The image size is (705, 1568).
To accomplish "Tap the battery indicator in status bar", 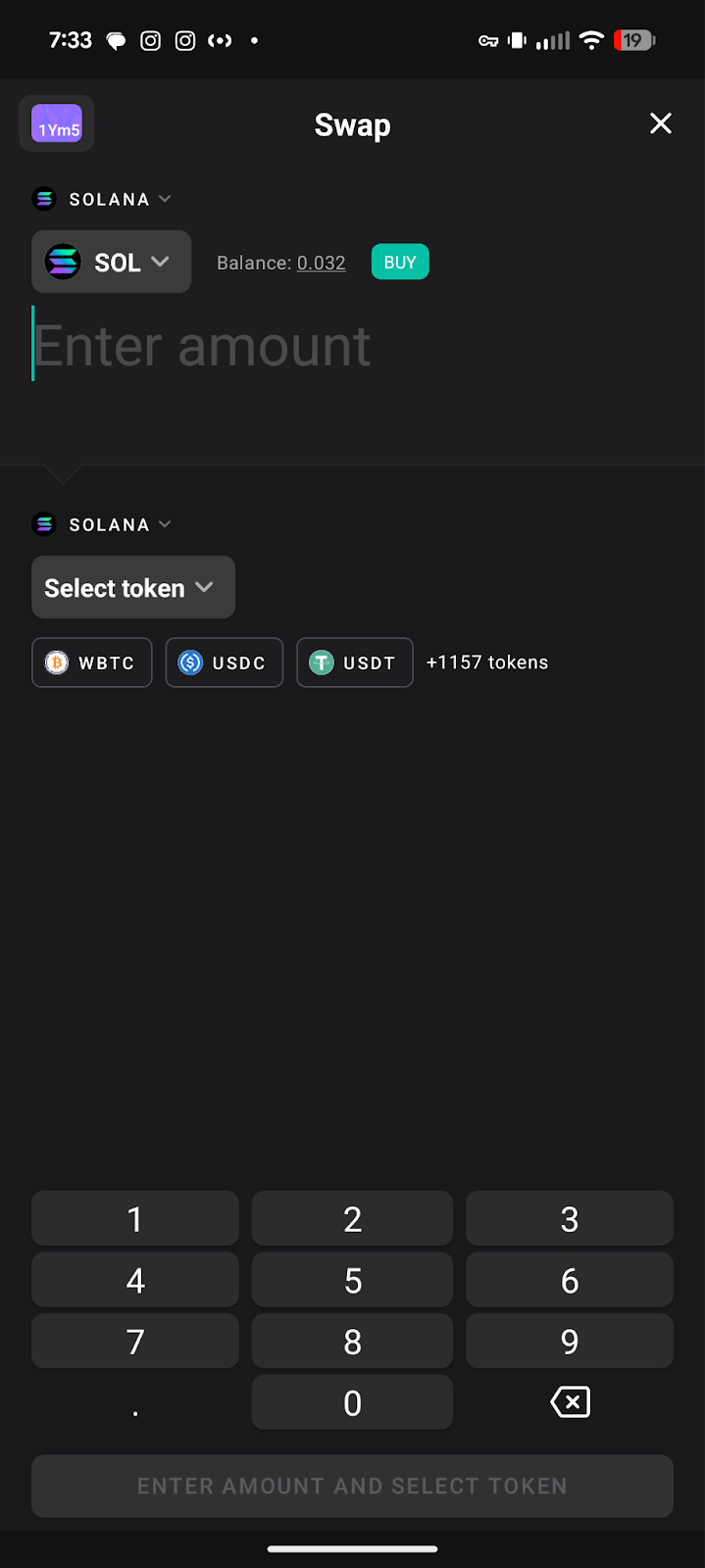I will pos(633,40).
